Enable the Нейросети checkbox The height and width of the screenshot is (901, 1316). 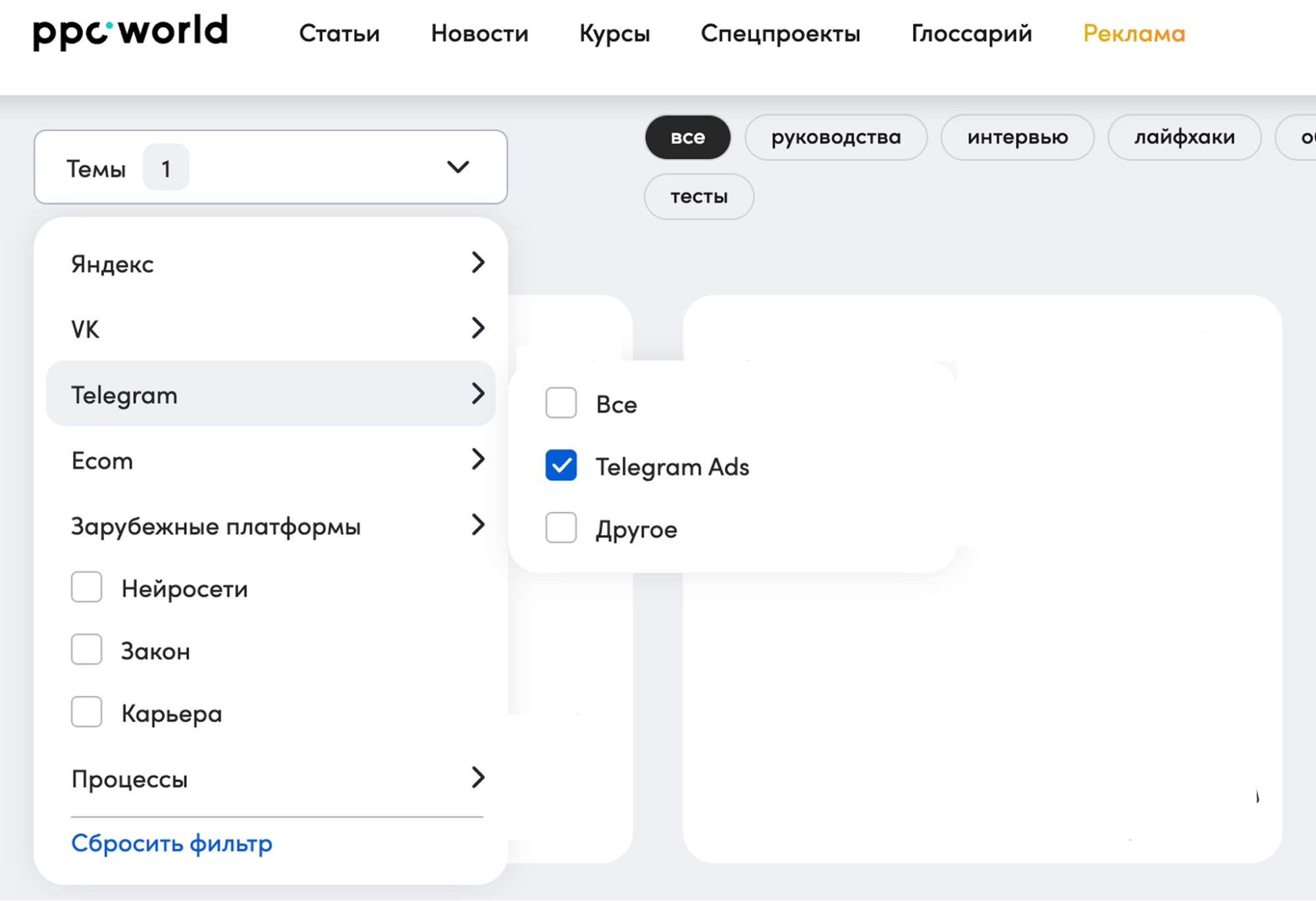tap(86, 587)
